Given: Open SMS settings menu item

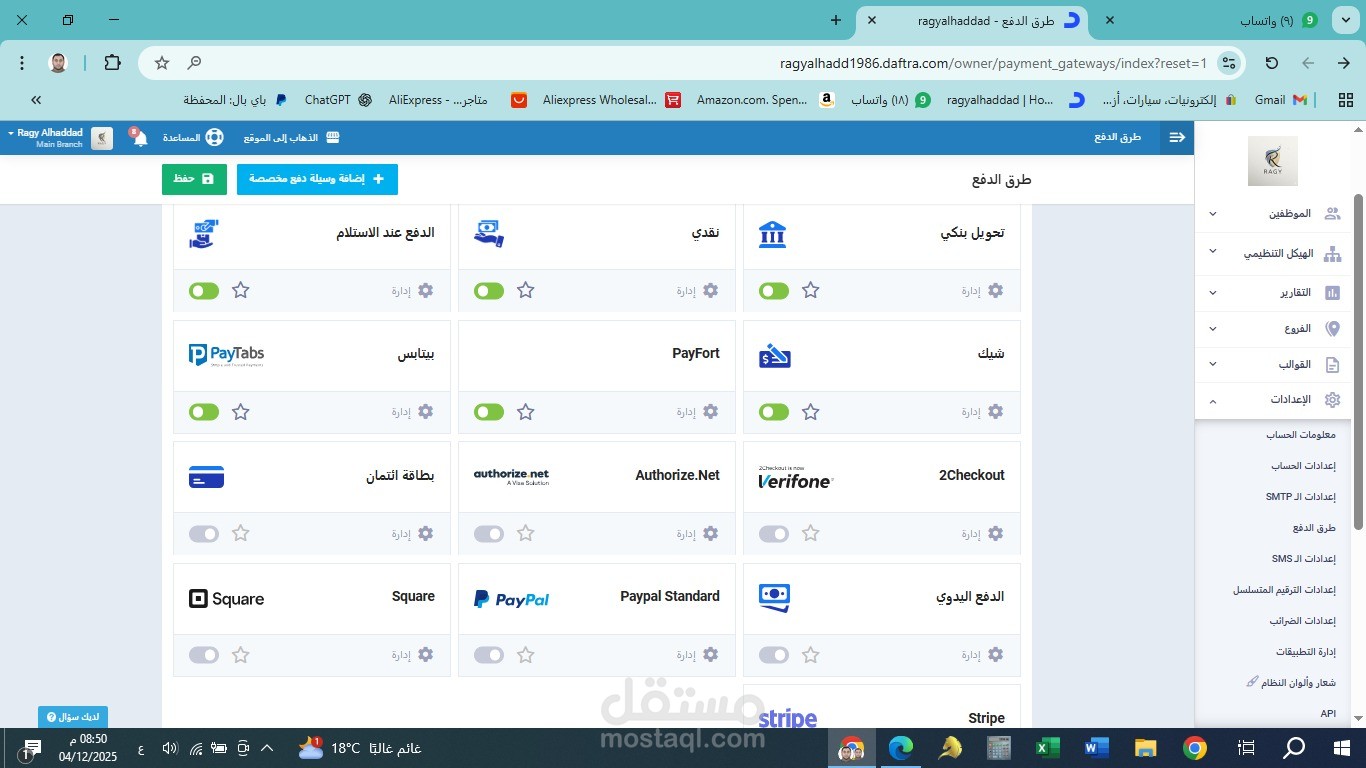Looking at the screenshot, I should tap(1304, 559).
